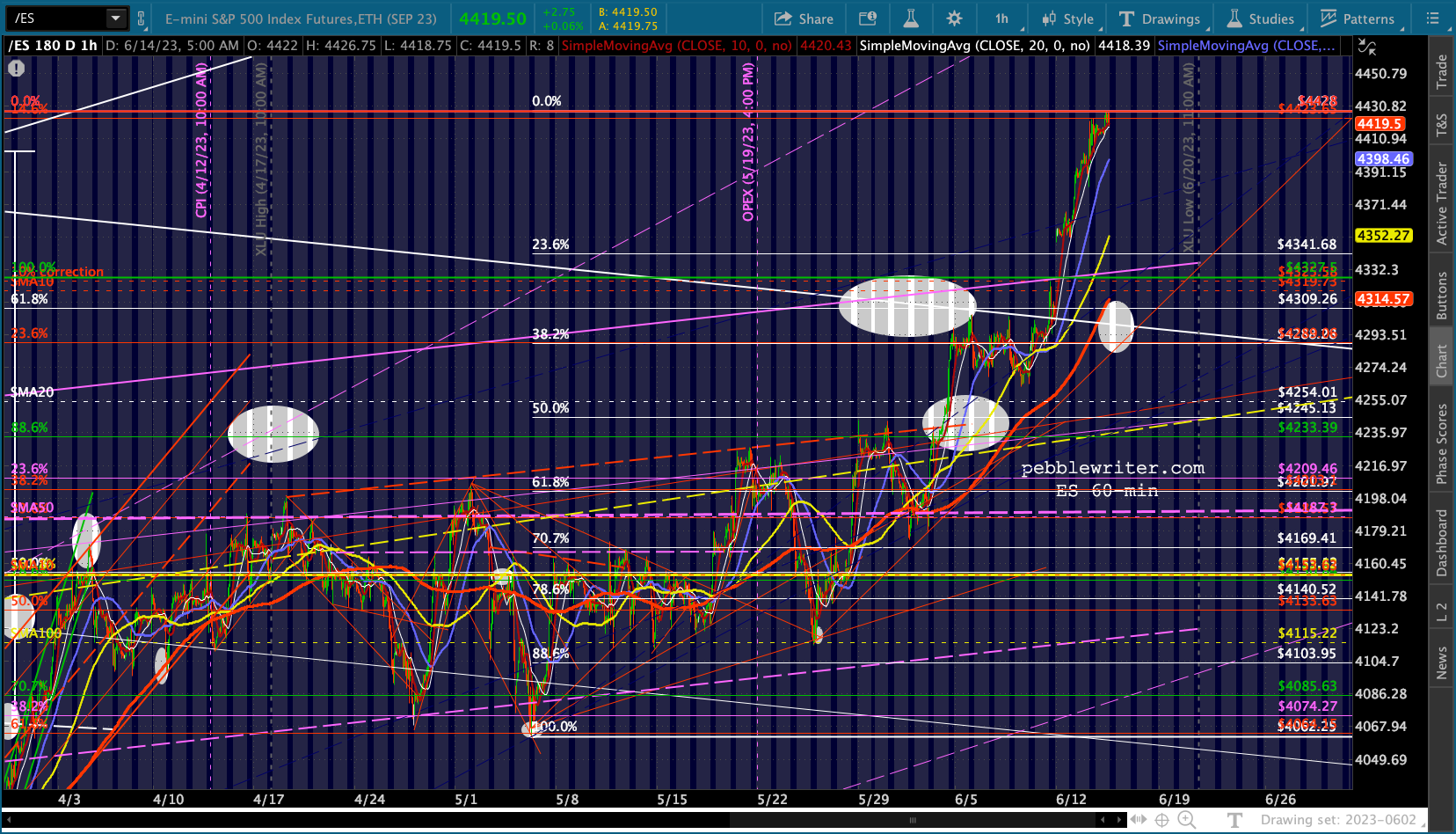Click the $4254.01 price level label
The width and height of the screenshot is (1456, 834).
pos(1307,392)
